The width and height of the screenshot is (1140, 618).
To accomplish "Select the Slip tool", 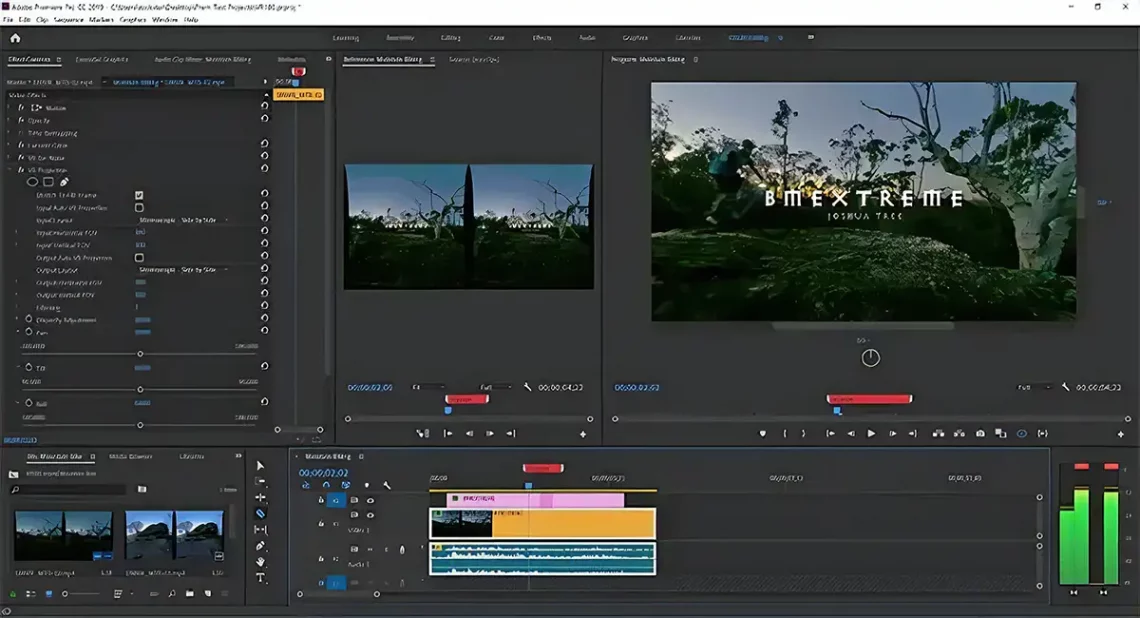I will [260, 530].
